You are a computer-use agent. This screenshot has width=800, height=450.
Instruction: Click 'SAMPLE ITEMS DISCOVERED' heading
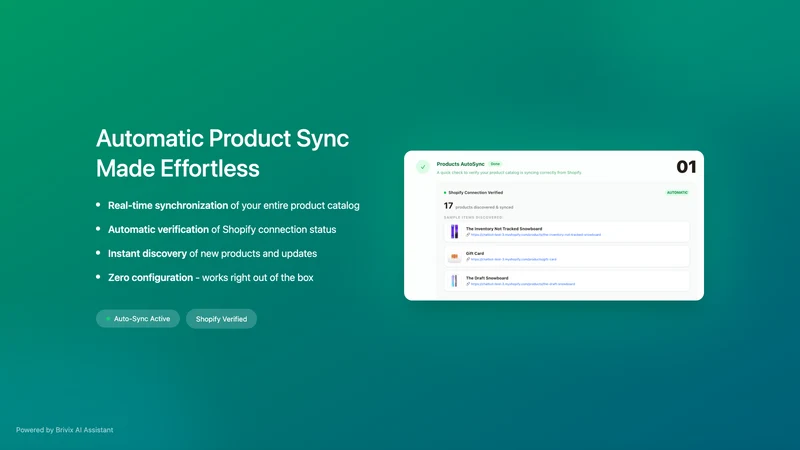pos(473,217)
